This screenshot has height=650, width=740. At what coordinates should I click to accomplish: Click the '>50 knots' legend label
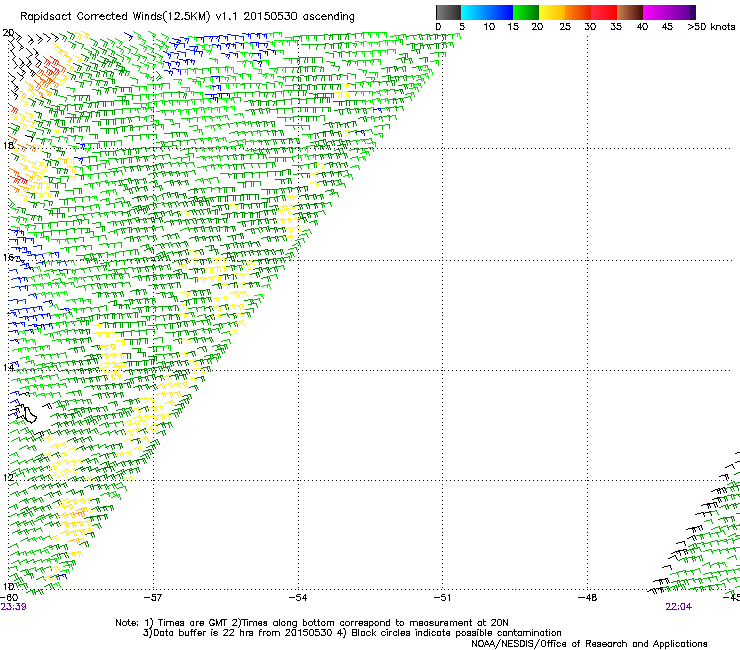coord(711,27)
